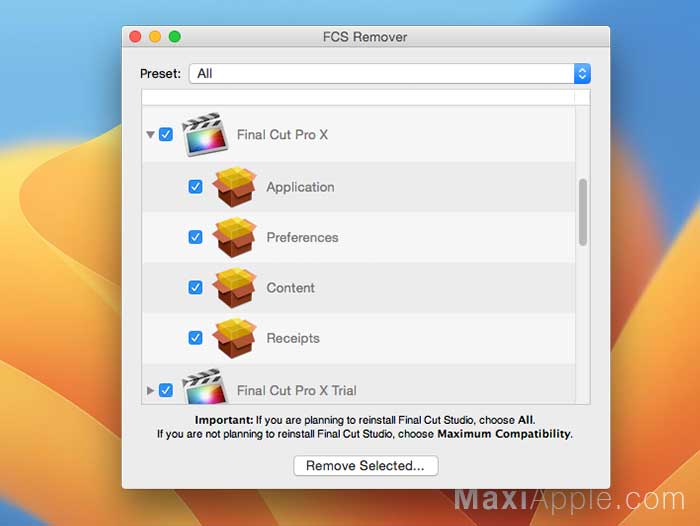
Task: Select the Content row text
Action: pos(291,288)
